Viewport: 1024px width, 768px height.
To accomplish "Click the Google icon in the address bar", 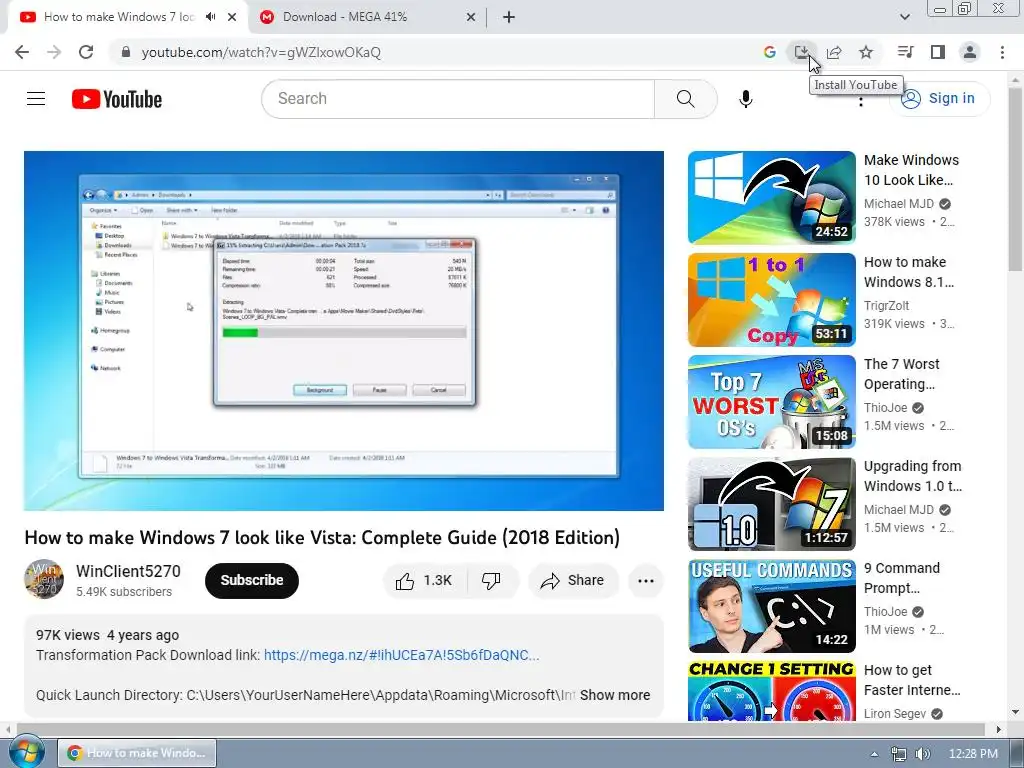I will (770, 52).
